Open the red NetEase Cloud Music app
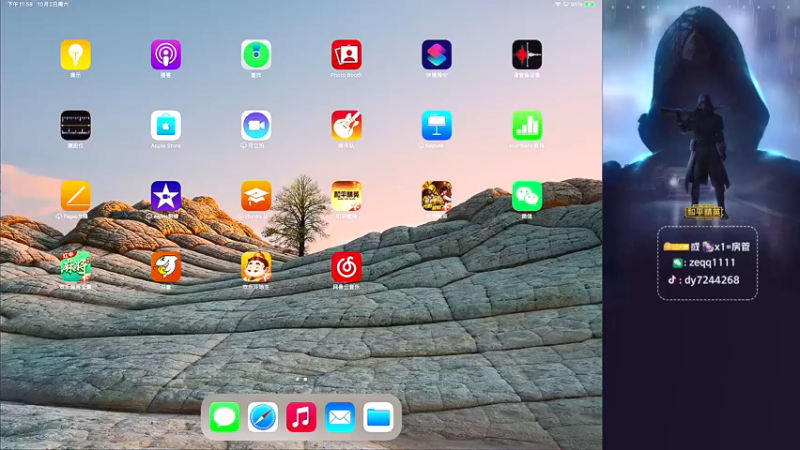Image resolution: width=800 pixels, height=450 pixels. click(x=346, y=266)
